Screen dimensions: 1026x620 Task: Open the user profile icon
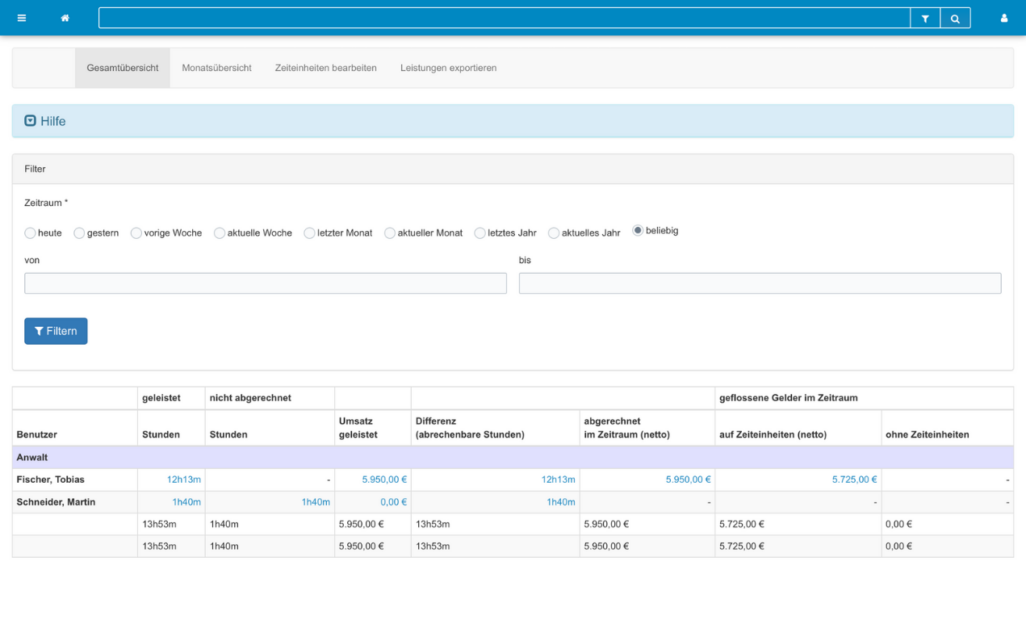click(x=1004, y=18)
